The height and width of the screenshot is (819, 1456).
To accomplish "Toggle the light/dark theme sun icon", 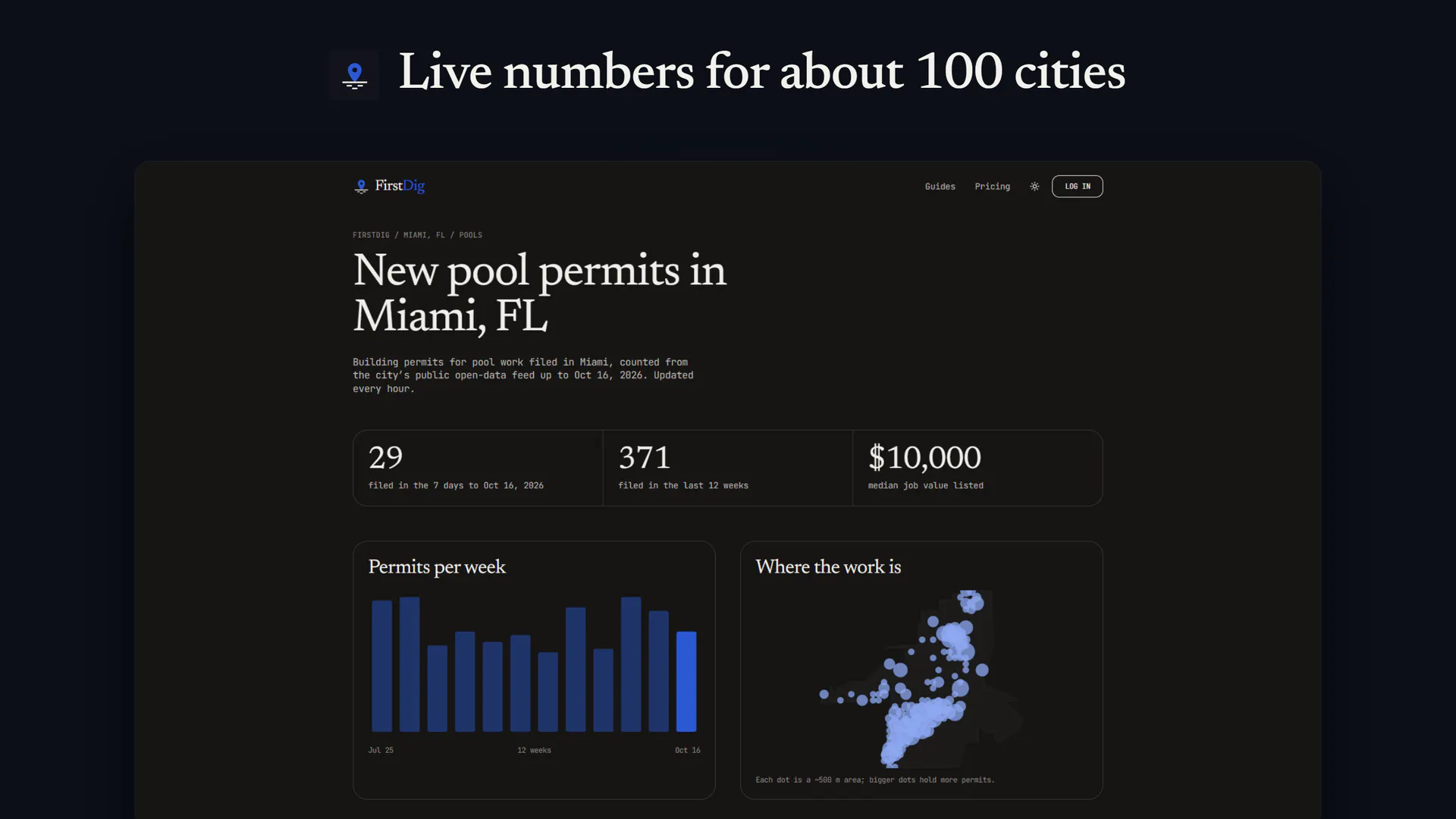I will [x=1034, y=187].
